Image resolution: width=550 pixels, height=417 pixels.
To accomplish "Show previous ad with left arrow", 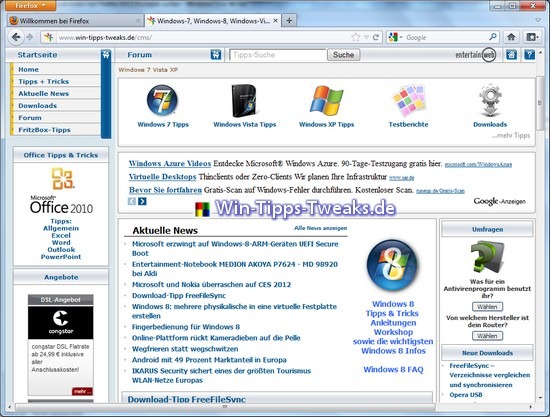I will tap(132, 201).
